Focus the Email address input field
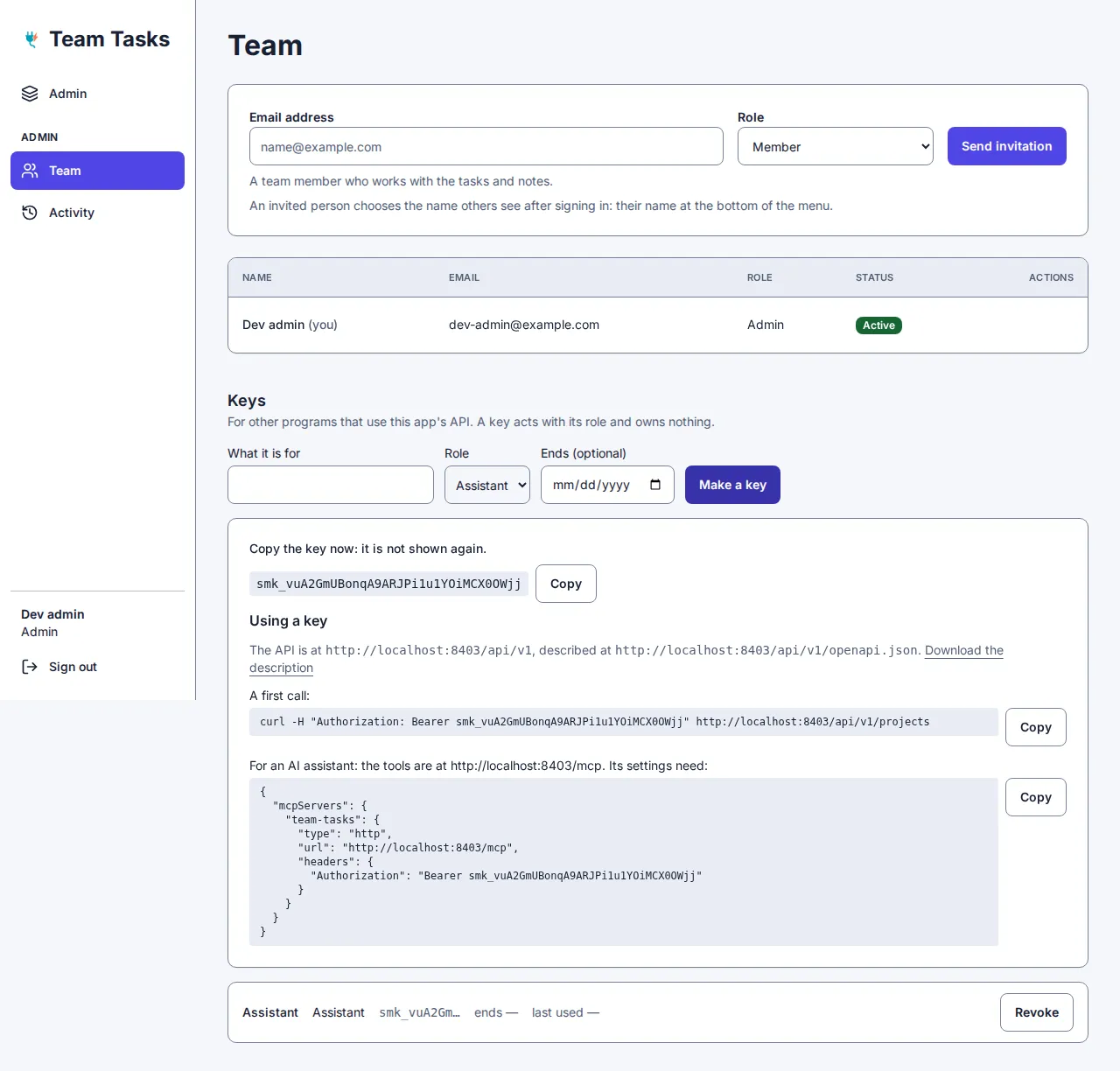This screenshot has width=1120, height=1071. [x=486, y=146]
